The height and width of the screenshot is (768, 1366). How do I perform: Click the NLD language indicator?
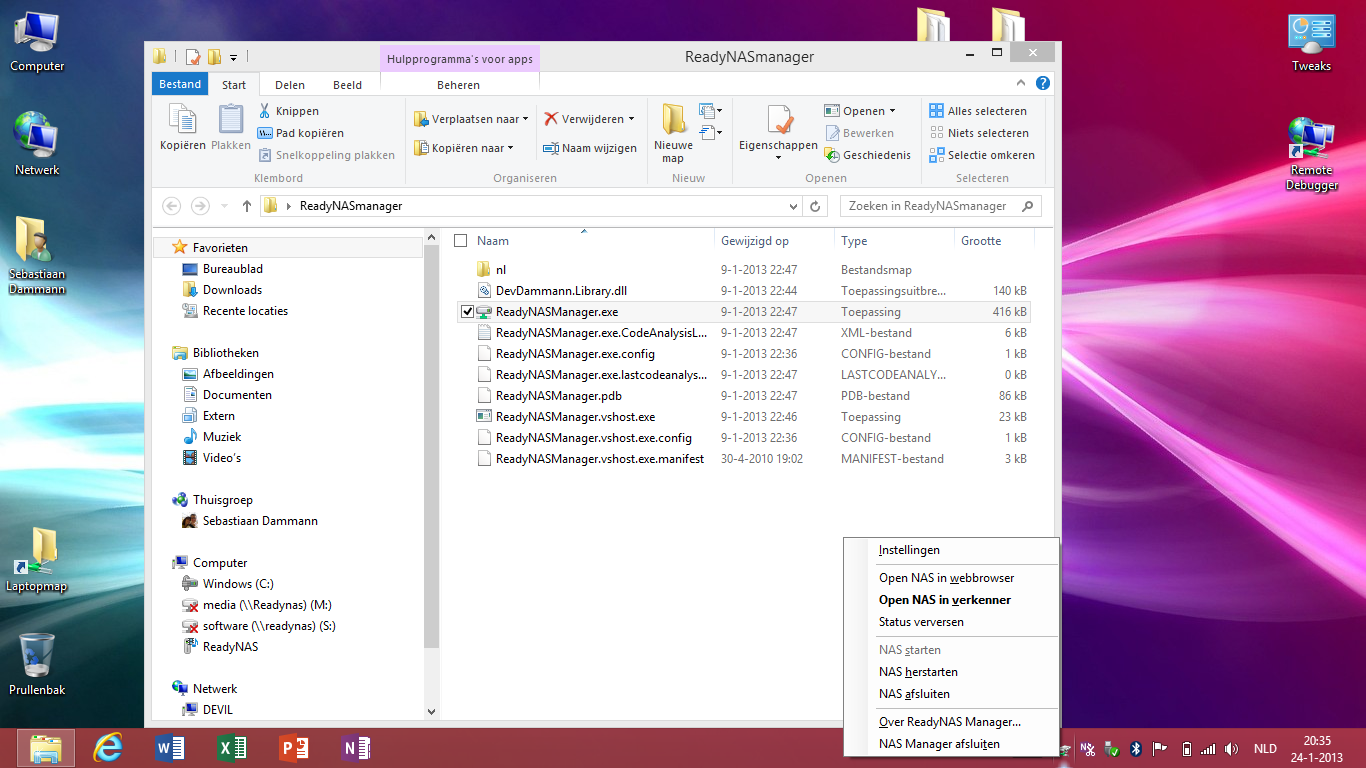point(1265,749)
